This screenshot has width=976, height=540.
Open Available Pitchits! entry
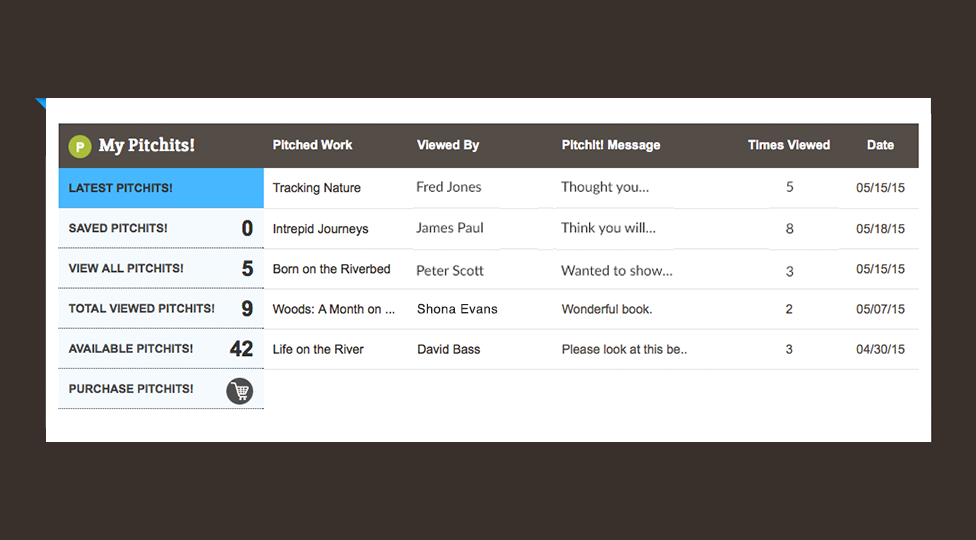coord(161,348)
